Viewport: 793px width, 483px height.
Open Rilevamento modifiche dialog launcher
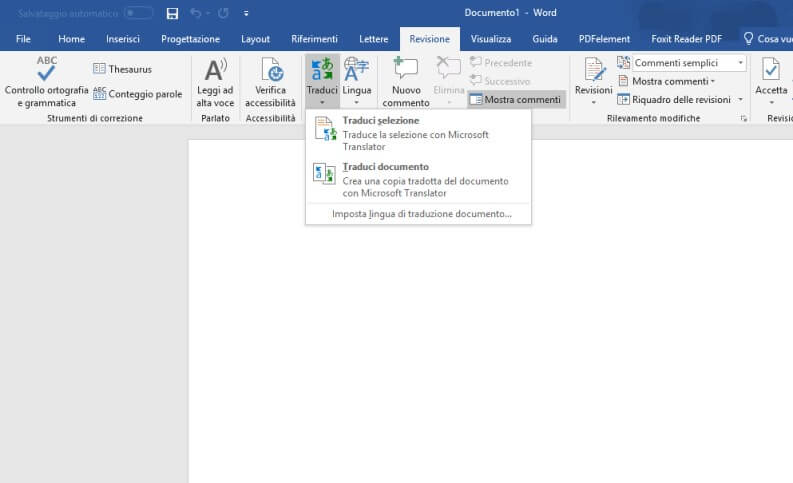743,118
